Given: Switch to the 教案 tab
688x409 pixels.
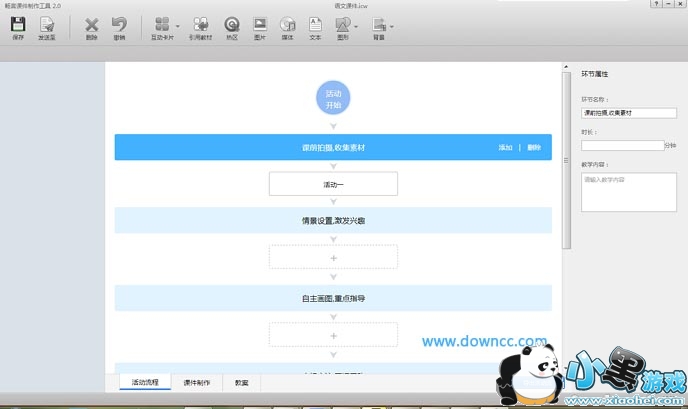Looking at the screenshot, I should point(241,382).
